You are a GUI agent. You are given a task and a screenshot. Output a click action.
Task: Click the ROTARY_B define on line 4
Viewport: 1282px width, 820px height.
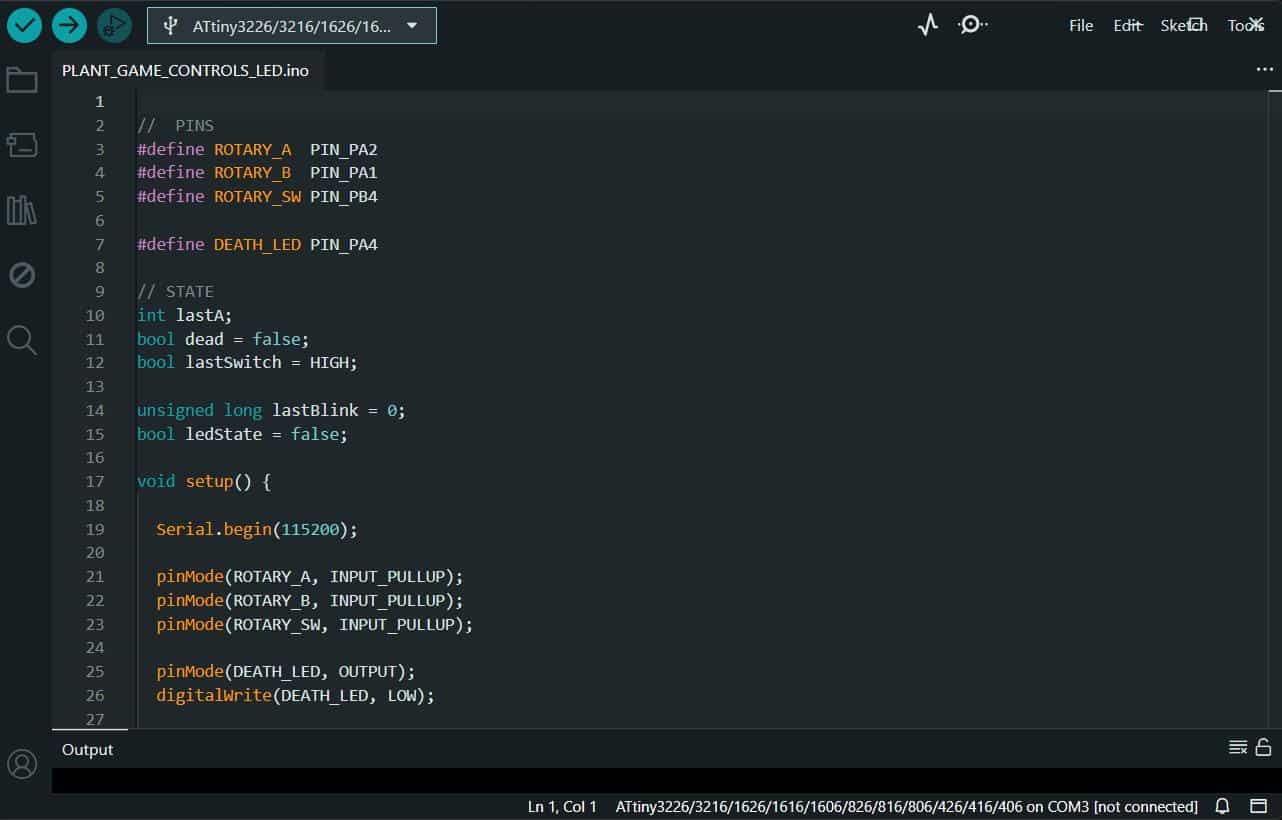click(x=253, y=173)
